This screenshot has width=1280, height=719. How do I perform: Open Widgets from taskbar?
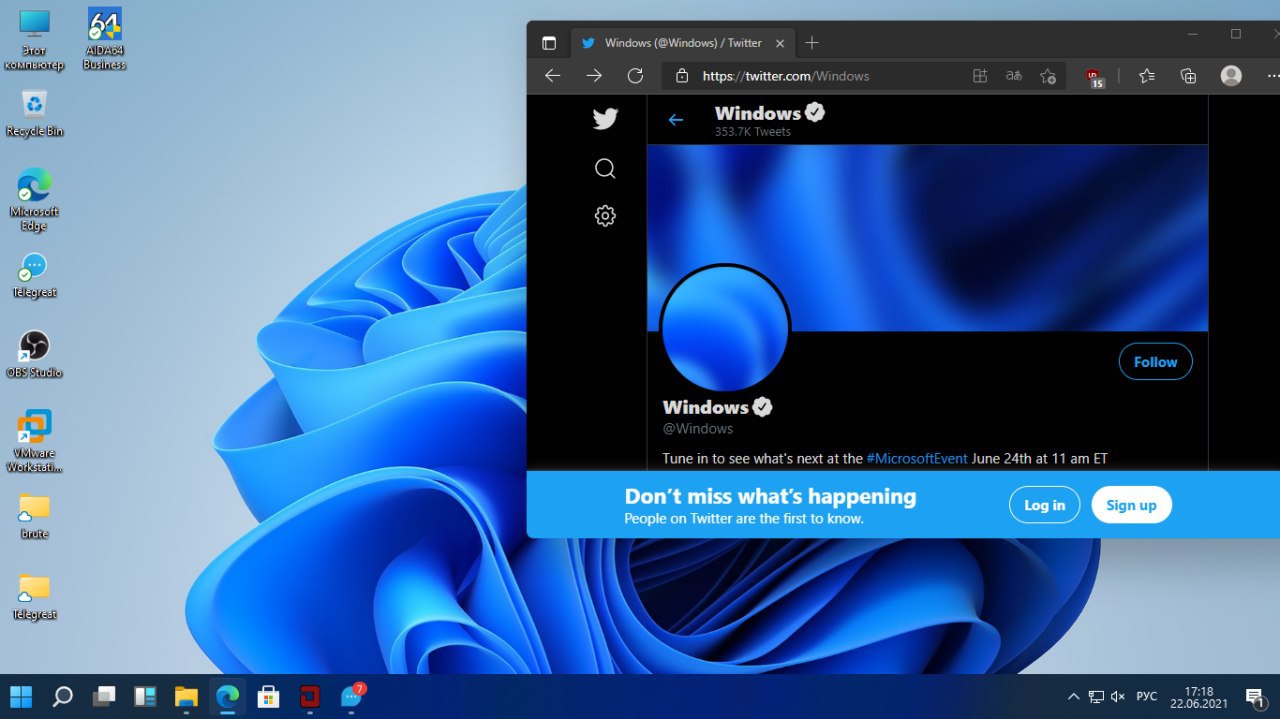145,696
